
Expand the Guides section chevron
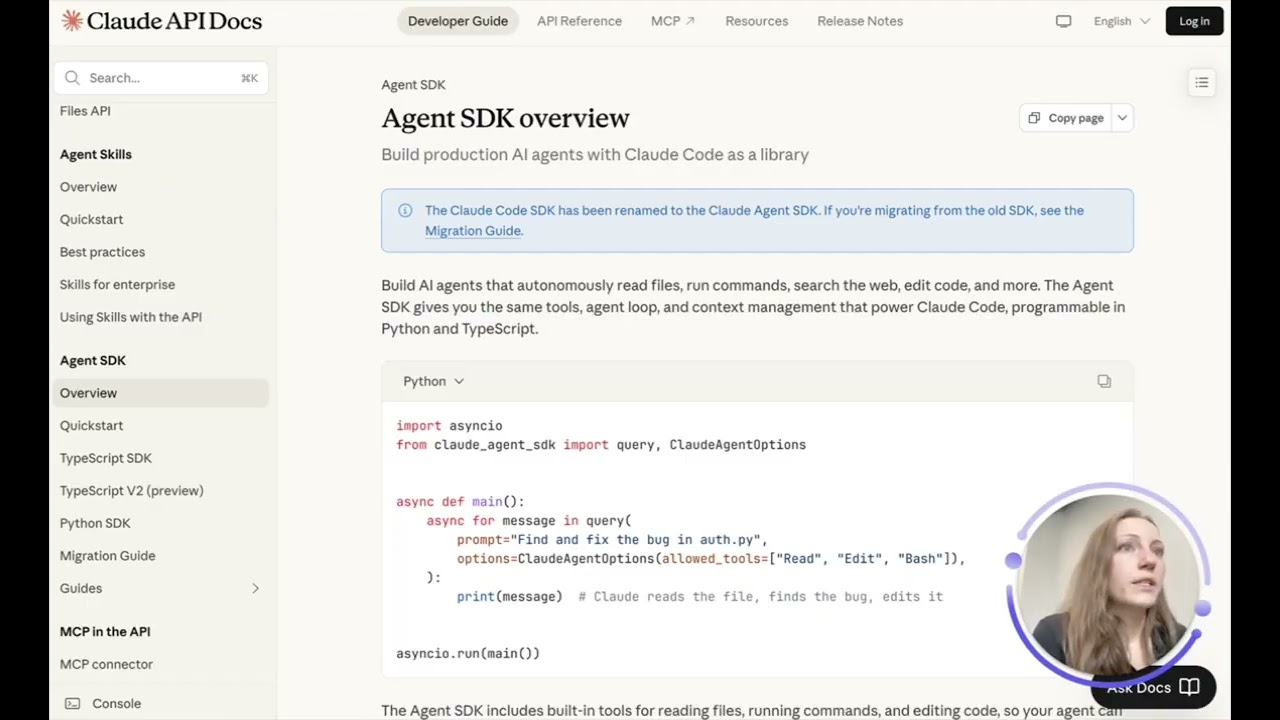(x=255, y=588)
